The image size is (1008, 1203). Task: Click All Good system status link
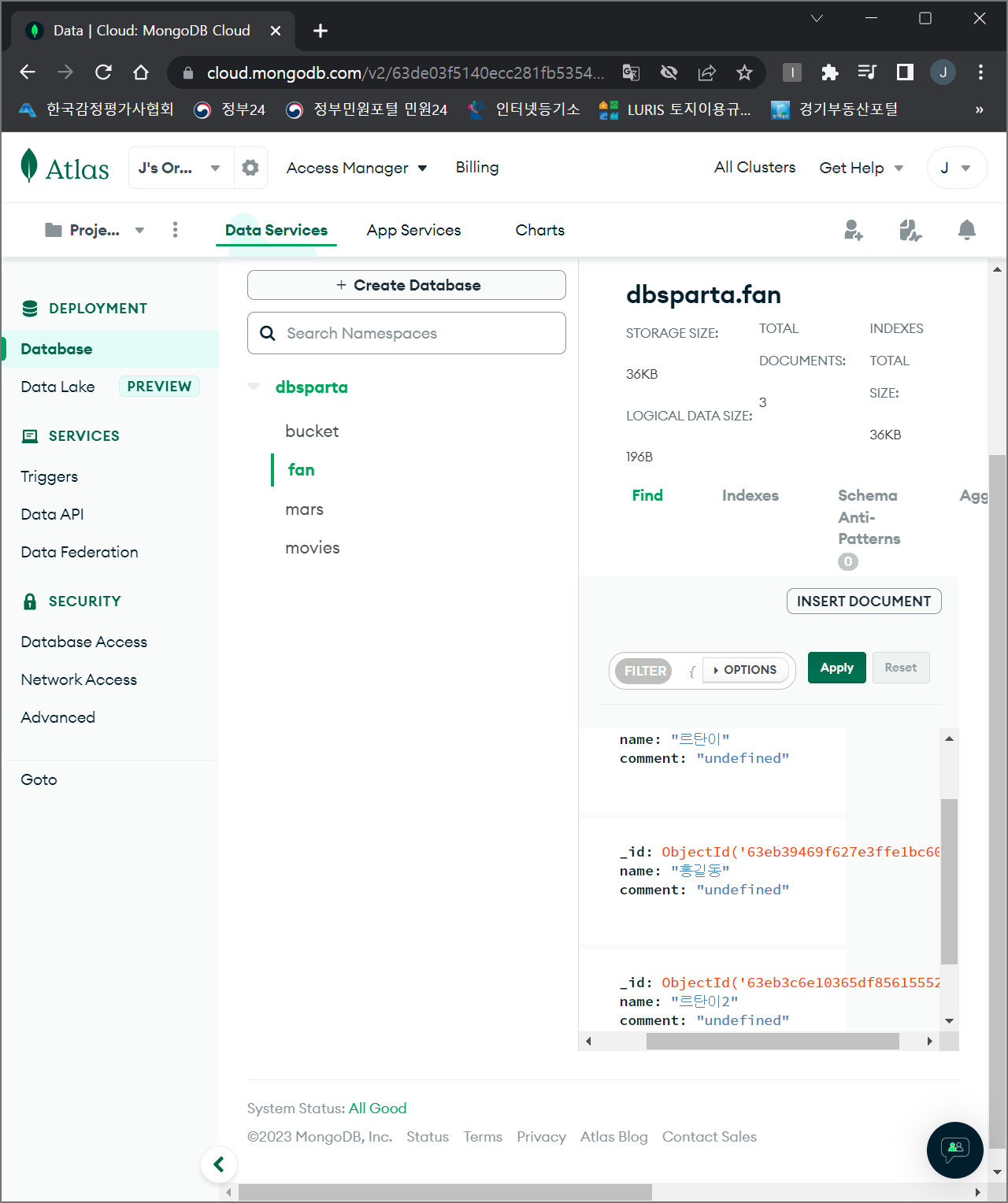[377, 1108]
